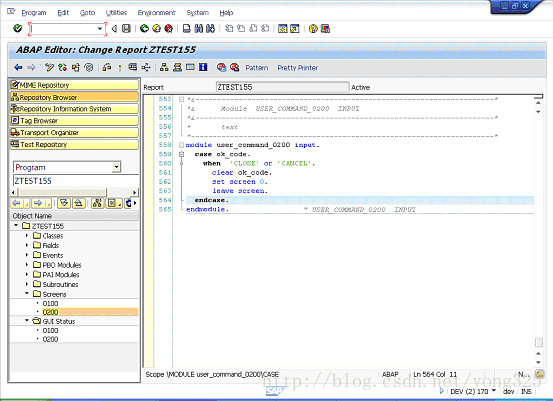Viewport: 553px width, 401px height.
Task: Collapse the GUI Status folder
Action: pos(27,321)
